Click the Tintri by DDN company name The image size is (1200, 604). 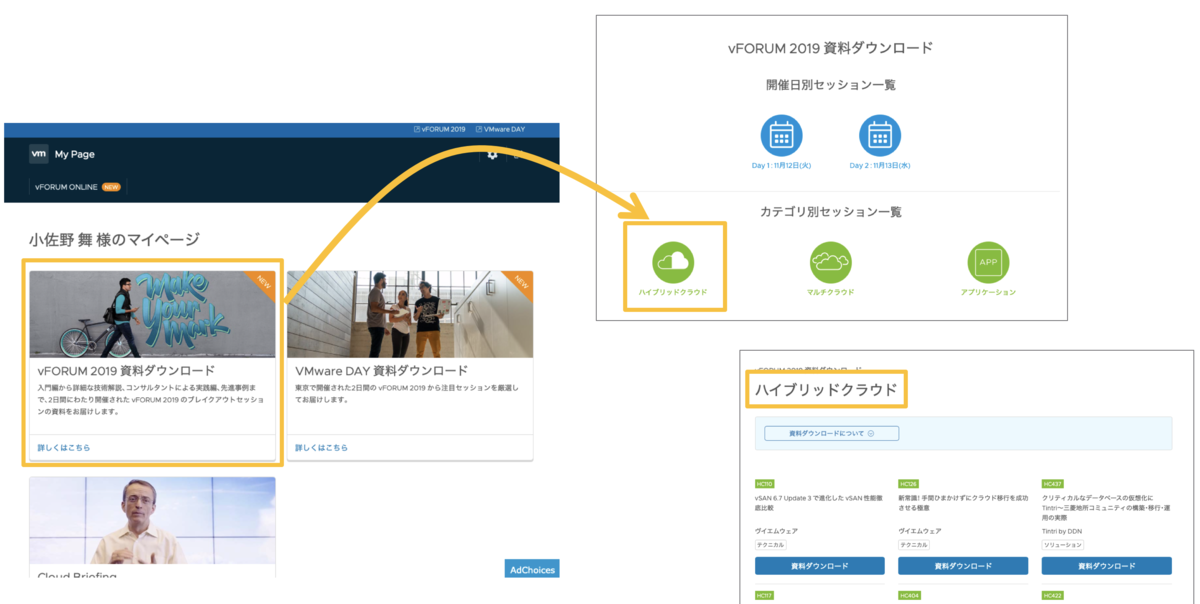click(x=1063, y=531)
